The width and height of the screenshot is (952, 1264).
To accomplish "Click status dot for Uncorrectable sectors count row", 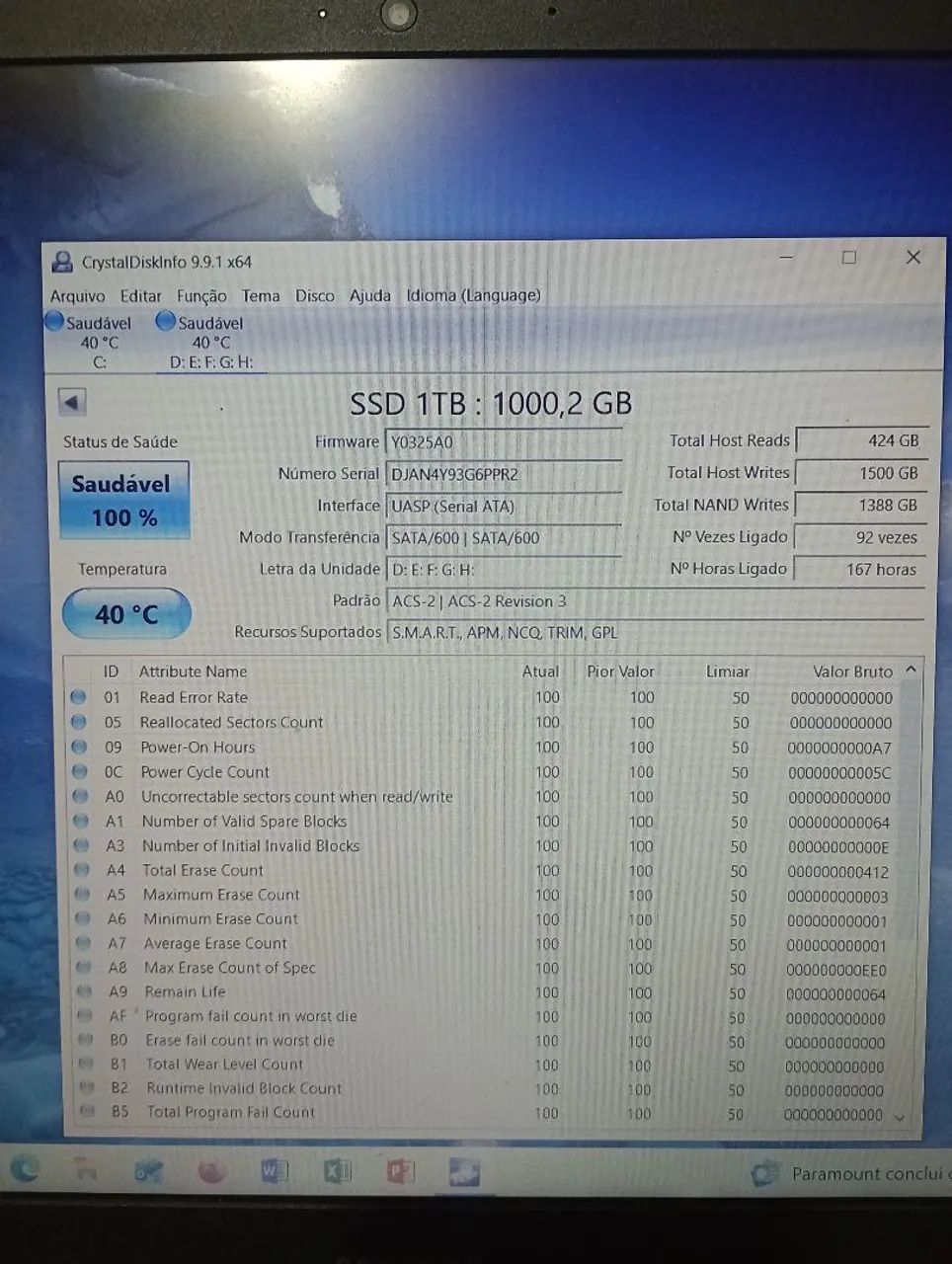I will (81, 796).
